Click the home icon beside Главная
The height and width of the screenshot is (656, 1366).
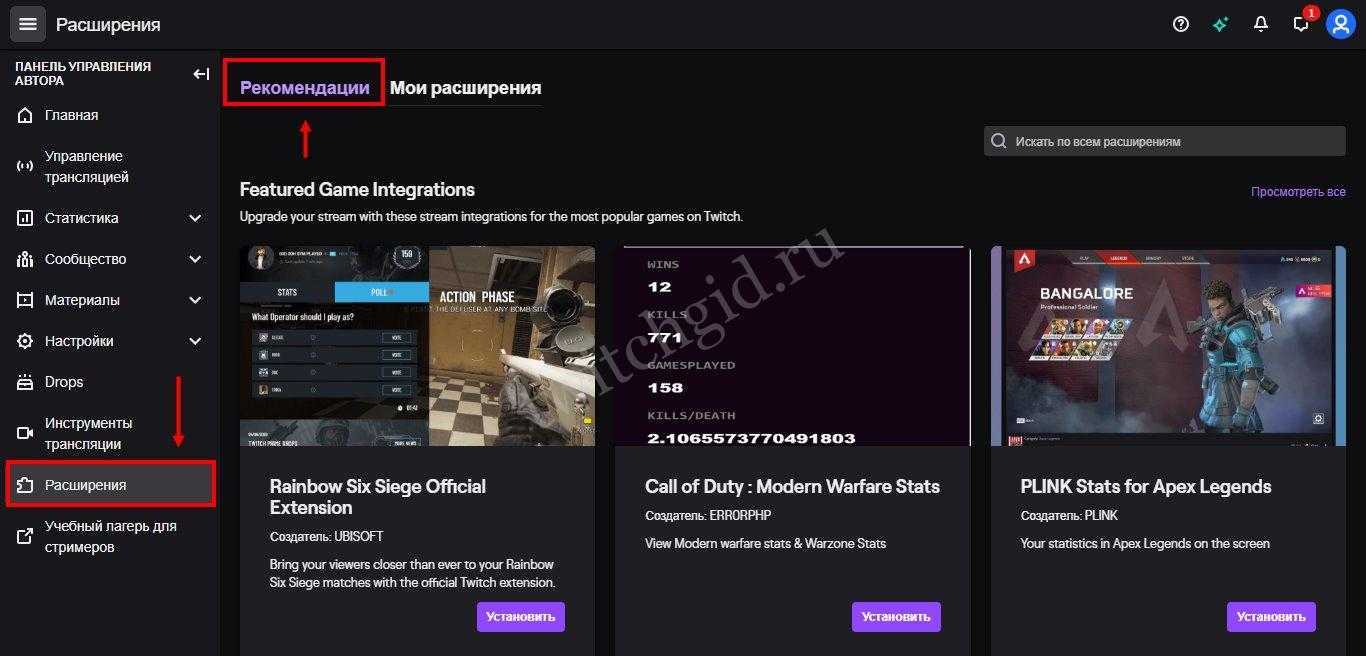click(x=26, y=115)
